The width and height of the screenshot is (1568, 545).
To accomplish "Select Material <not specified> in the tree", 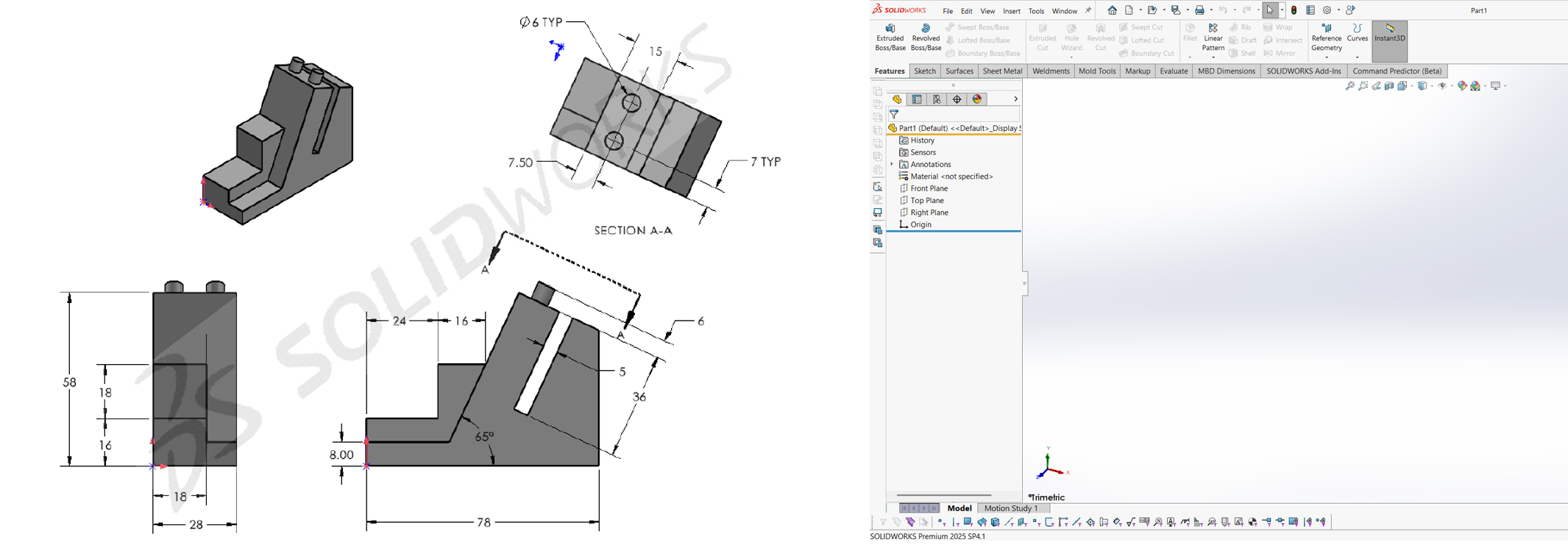I will click(x=946, y=177).
